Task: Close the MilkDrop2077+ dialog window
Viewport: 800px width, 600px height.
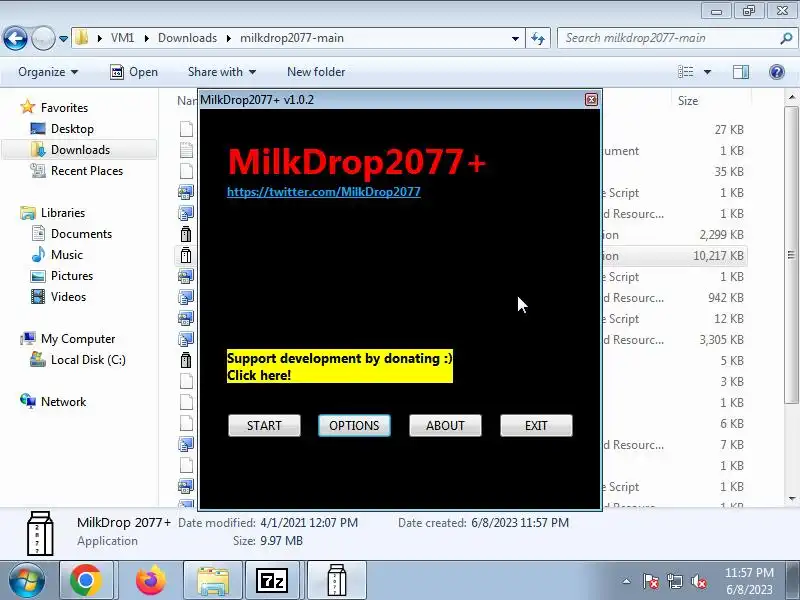Action: tap(591, 99)
